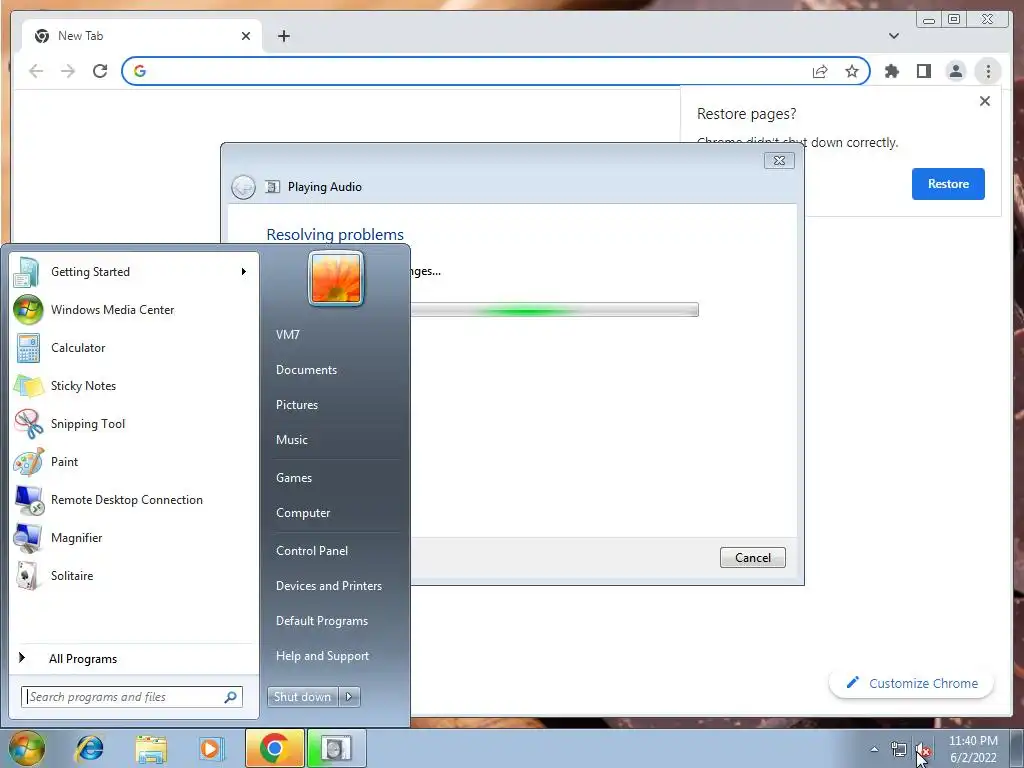Start Solitaire game
1024x768 pixels.
click(134, 575)
